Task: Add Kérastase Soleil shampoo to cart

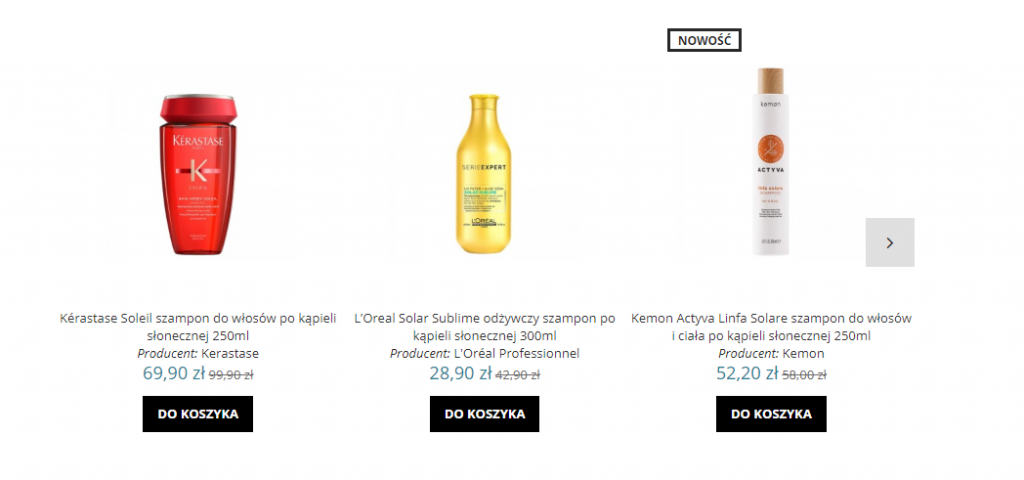Action: click(198, 414)
